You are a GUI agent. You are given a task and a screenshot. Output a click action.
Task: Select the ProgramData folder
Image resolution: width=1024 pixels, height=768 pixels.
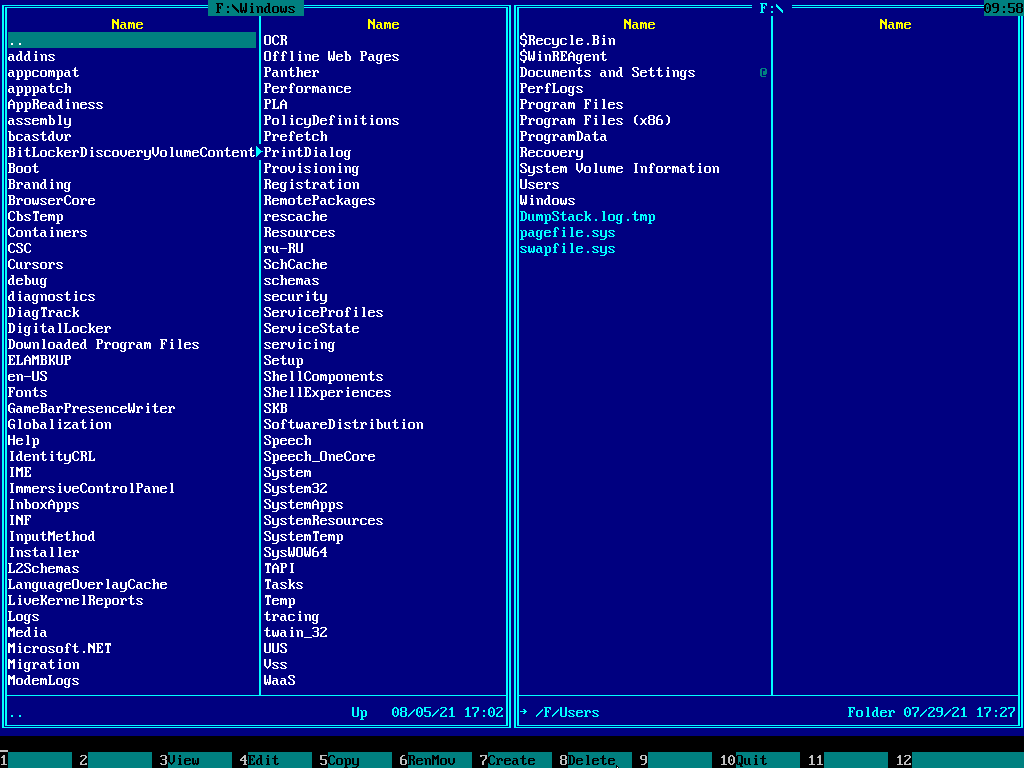(563, 136)
